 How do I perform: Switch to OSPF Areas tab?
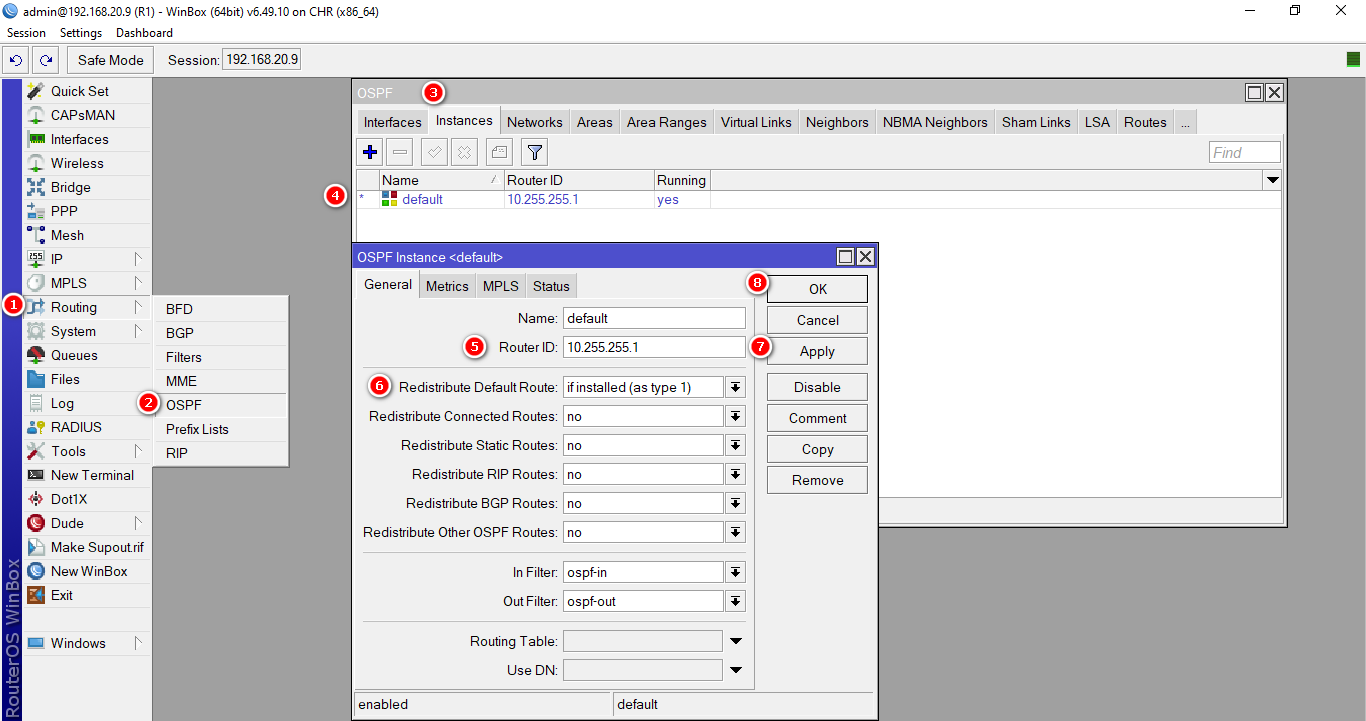tap(594, 122)
